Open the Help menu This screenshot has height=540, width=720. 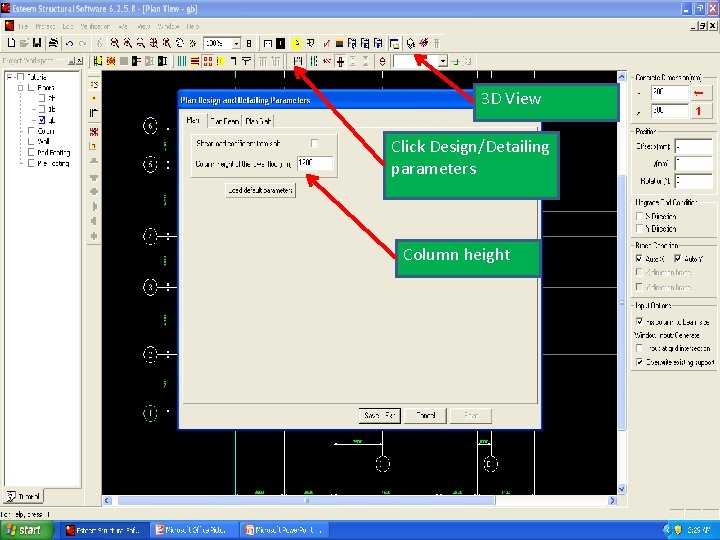click(x=192, y=26)
